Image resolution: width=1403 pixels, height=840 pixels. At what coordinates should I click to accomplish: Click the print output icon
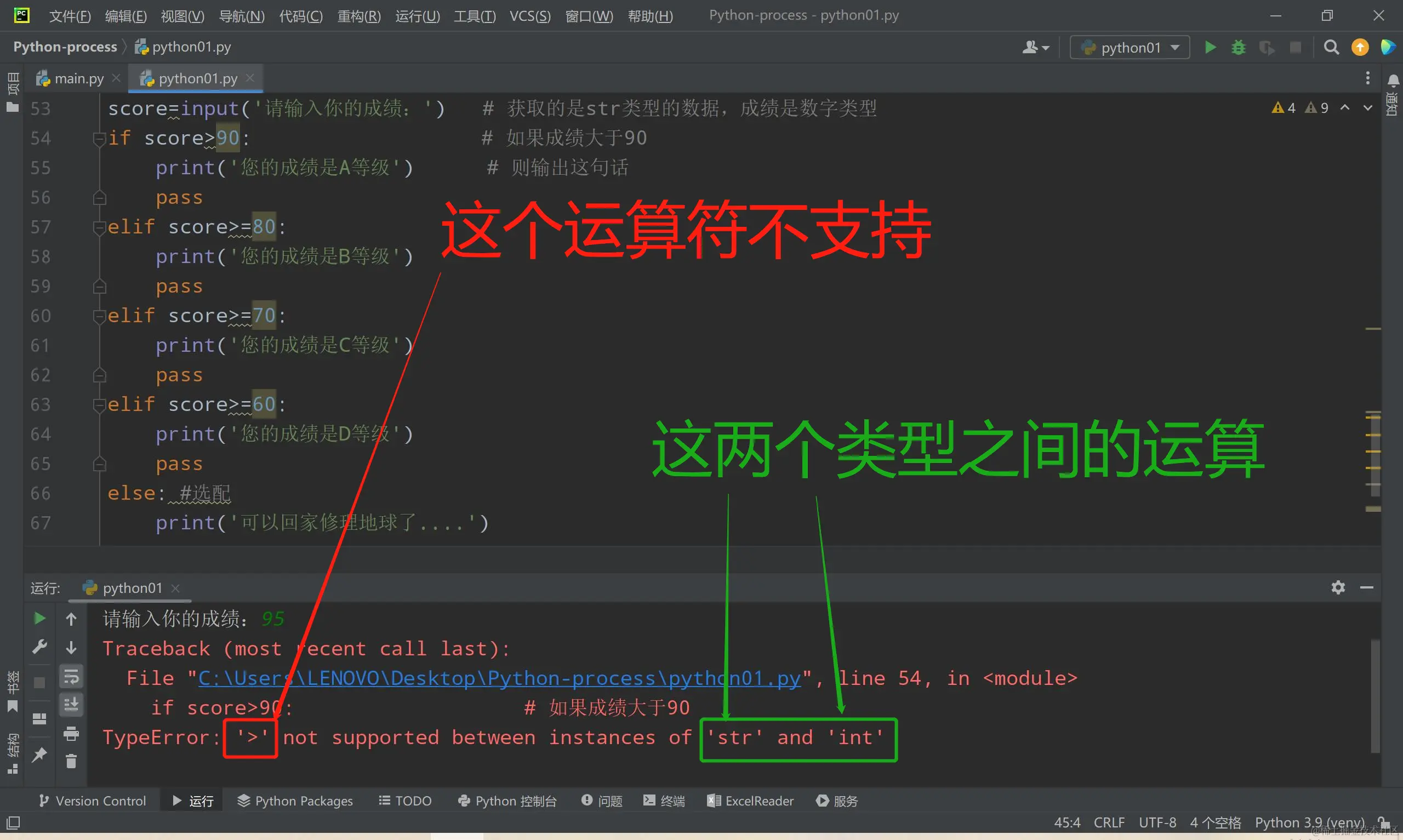pyautogui.click(x=71, y=734)
